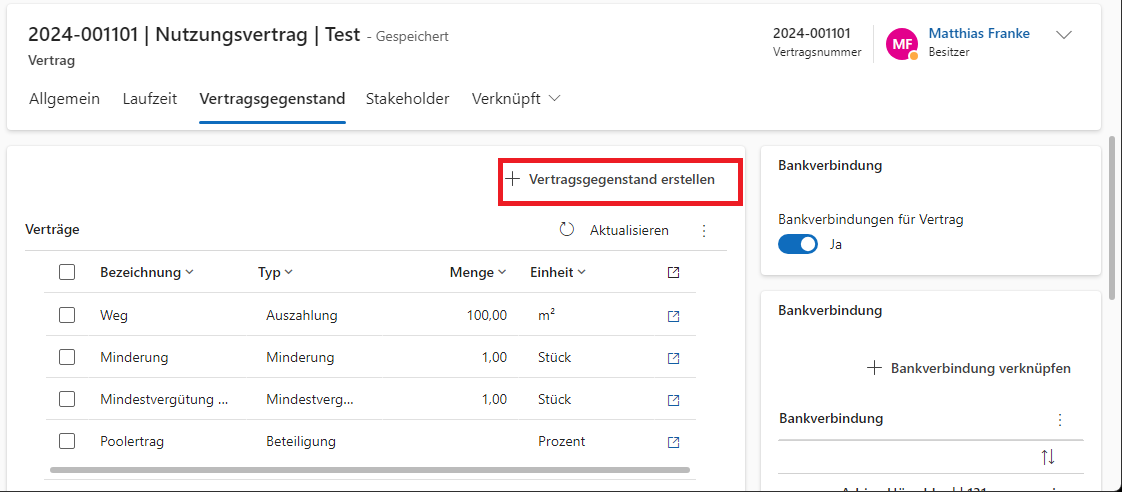The image size is (1122, 492).
Task: Toggle Bankverbindungen für Vertrag switch
Action: (x=798, y=244)
